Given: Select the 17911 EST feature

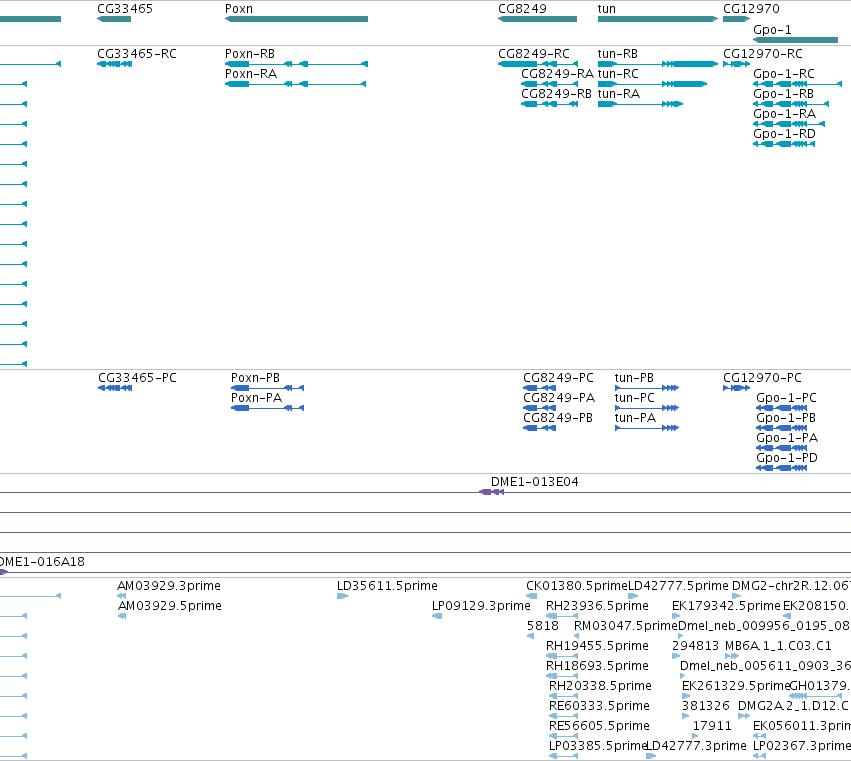Looking at the screenshot, I should pyautogui.click(x=696, y=736).
